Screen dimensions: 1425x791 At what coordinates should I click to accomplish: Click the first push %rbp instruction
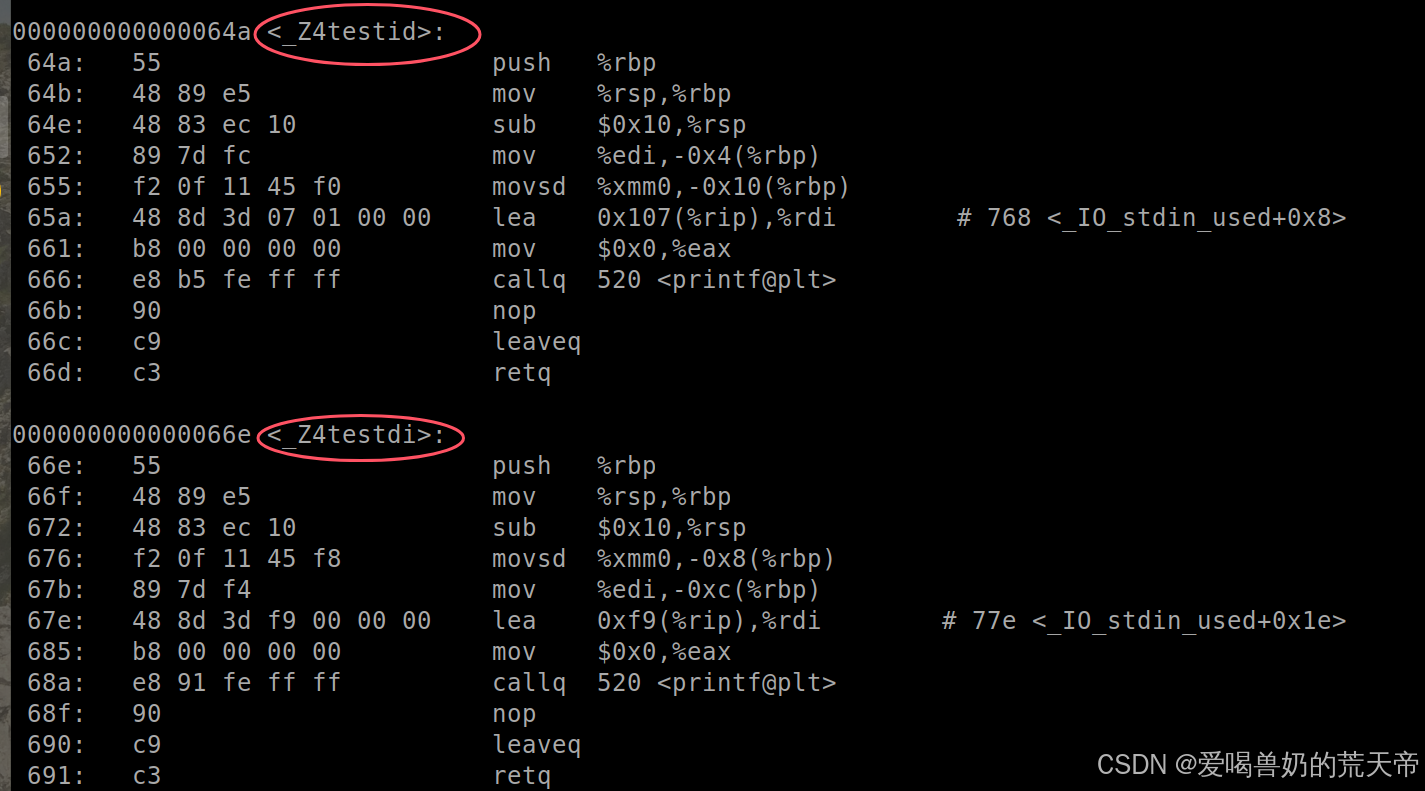click(x=574, y=63)
